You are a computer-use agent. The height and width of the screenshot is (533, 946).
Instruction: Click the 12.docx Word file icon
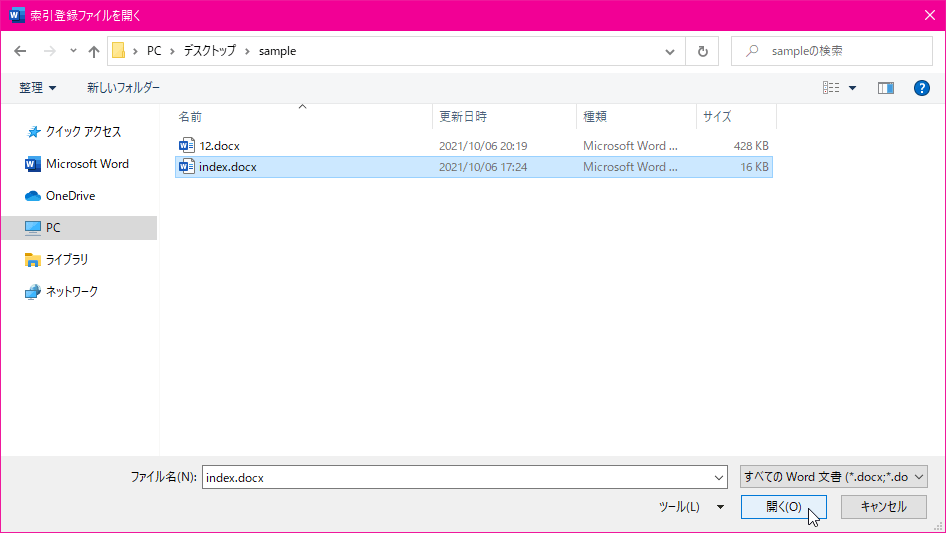click(x=186, y=145)
